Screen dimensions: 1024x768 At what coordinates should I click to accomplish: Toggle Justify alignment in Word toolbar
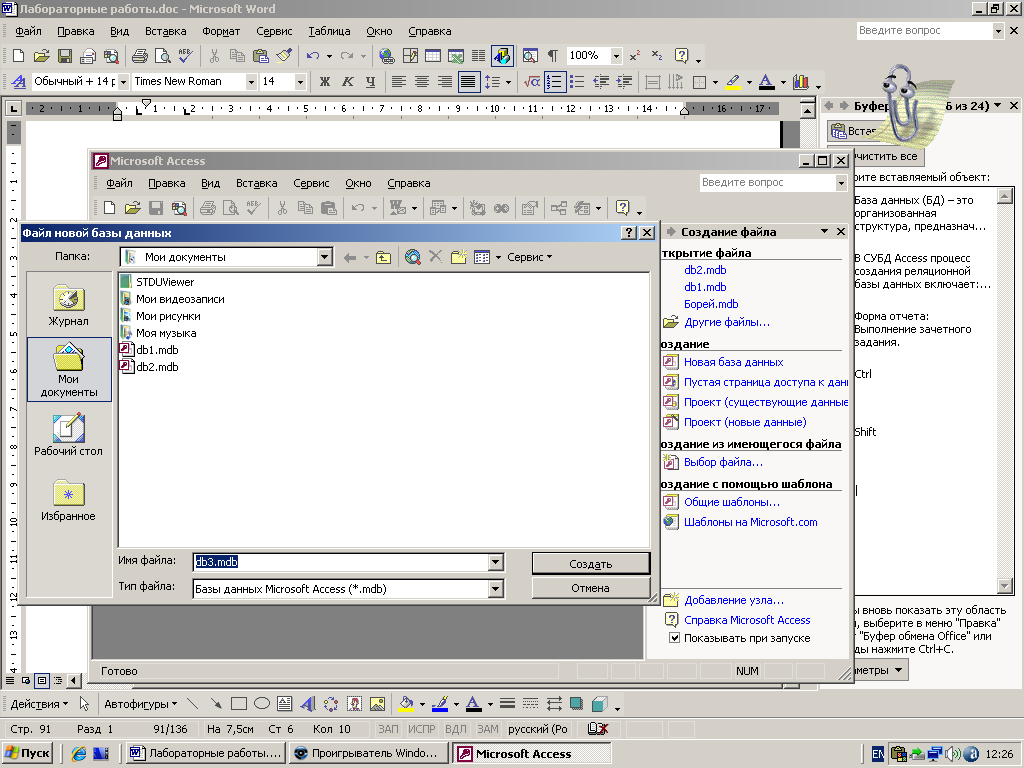(x=468, y=82)
